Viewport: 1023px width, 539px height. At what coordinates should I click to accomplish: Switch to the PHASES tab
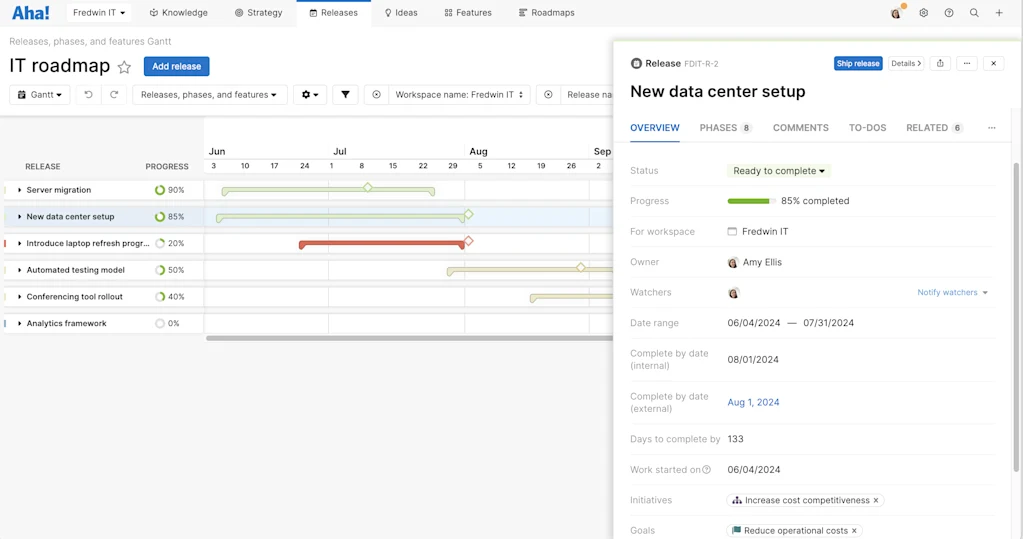[x=725, y=128]
